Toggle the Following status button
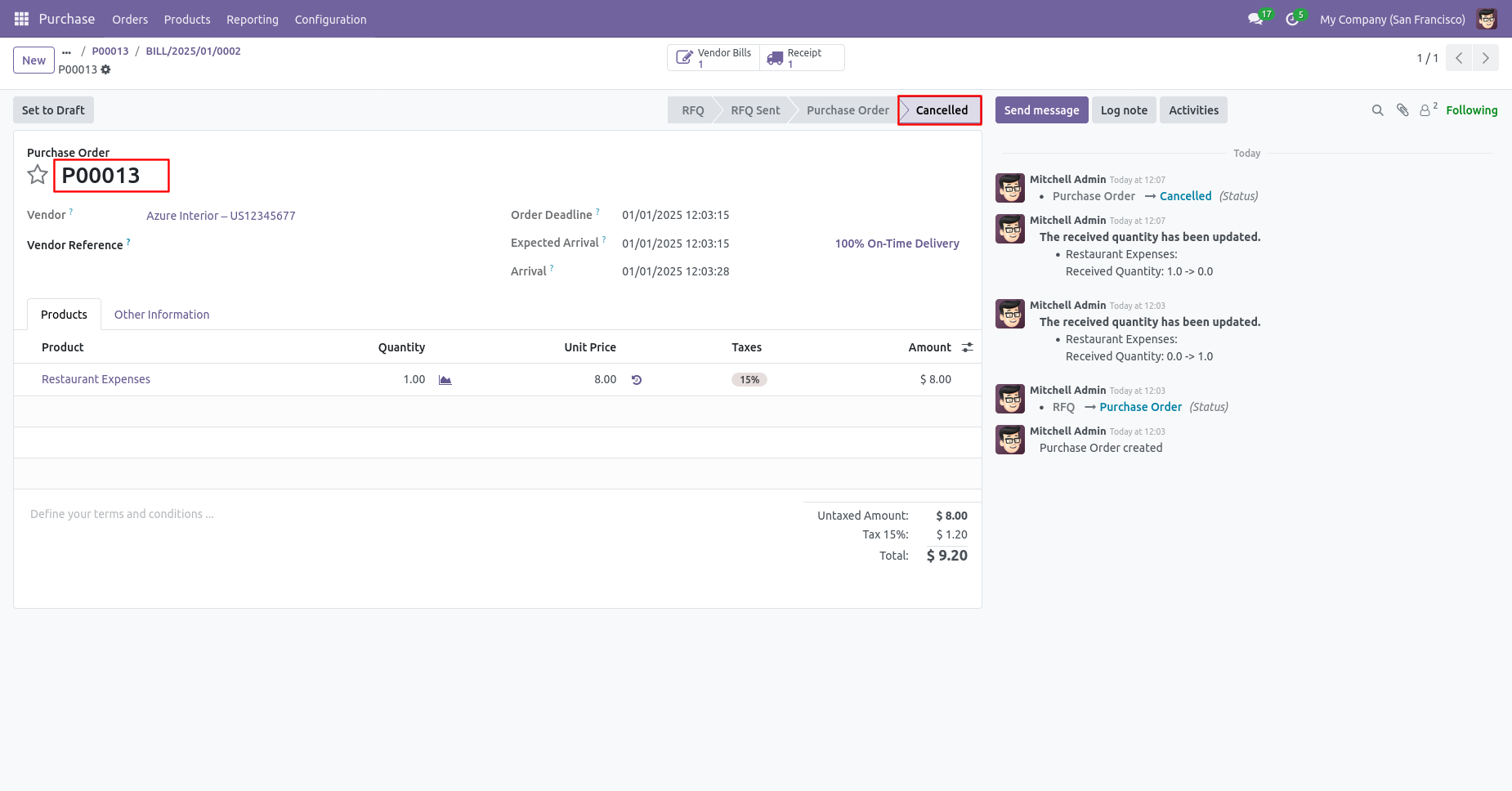The width and height of the screenshot is (1512, 791). 1472,110
